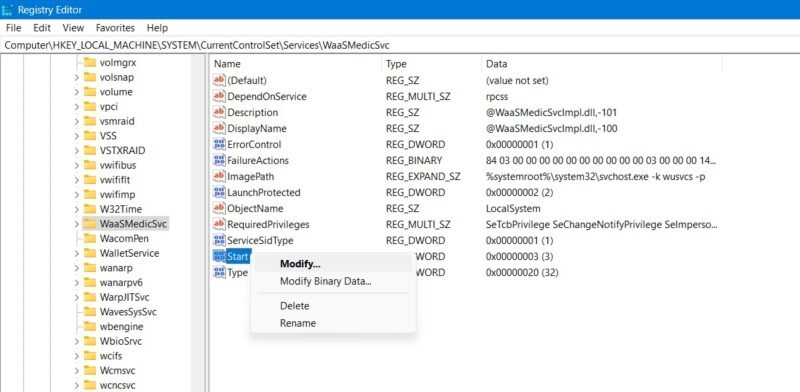Expand the vpci tree node
The image size is (800, 392).
tap(77, 107)
